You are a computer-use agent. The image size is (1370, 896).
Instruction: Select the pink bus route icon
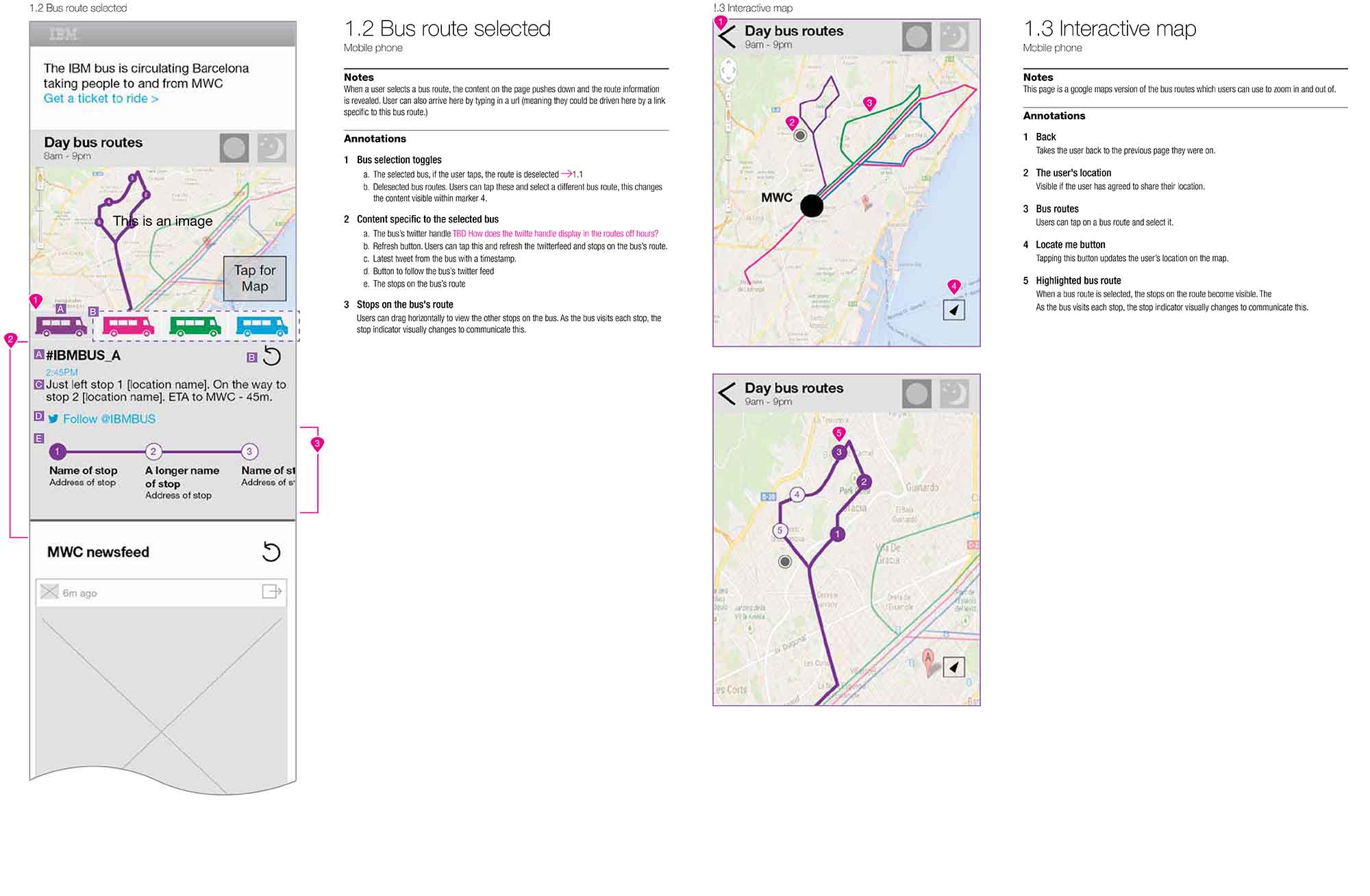click(x=128, y=326)
